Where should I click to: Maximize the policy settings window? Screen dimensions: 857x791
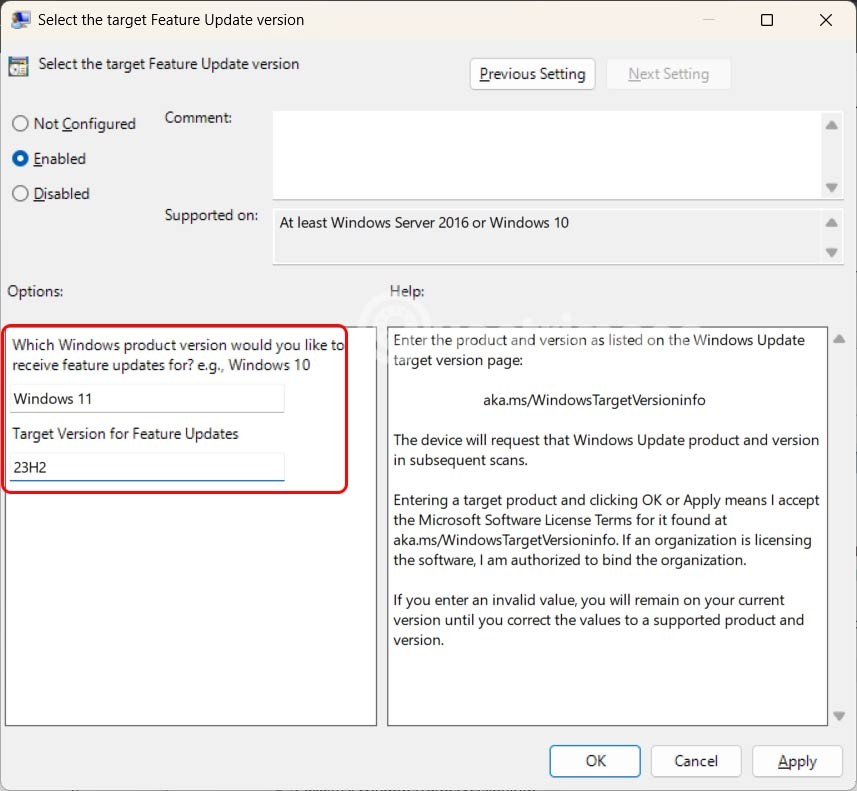coord(767,20)
